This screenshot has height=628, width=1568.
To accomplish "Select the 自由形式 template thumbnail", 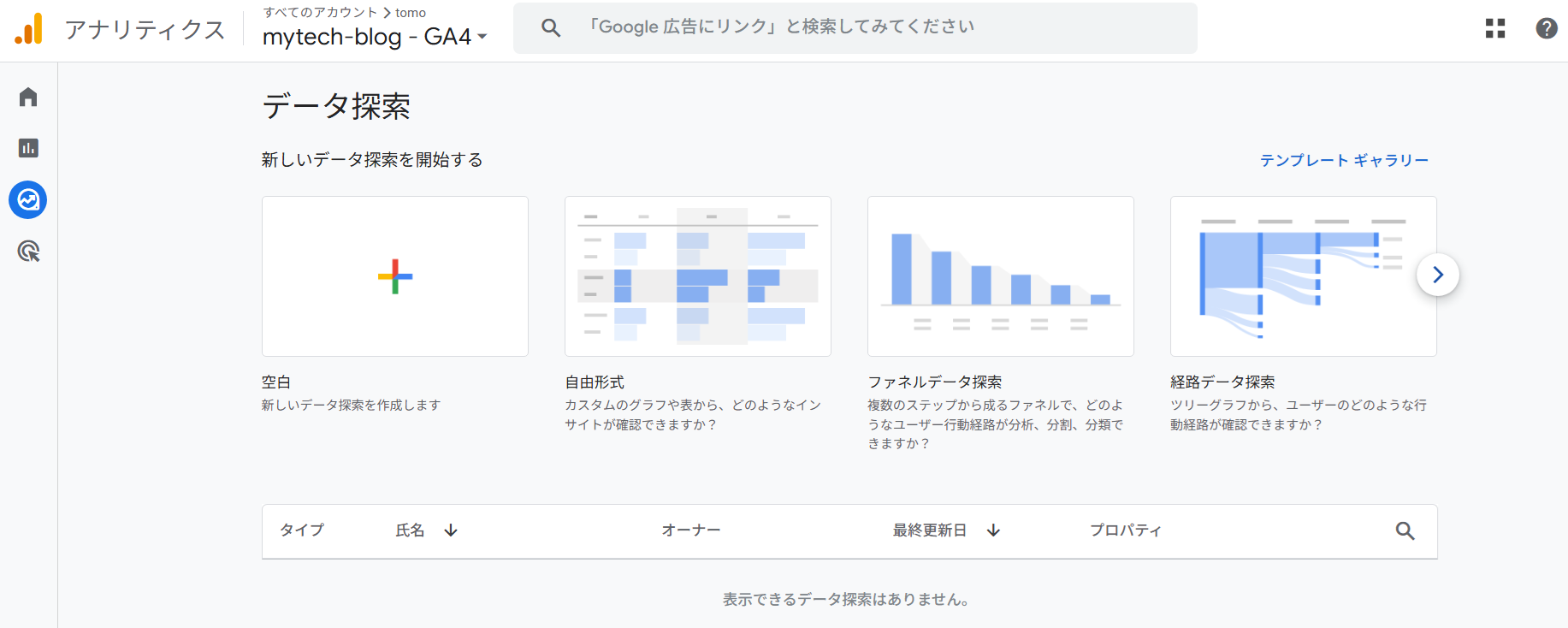I will point(697,276).
